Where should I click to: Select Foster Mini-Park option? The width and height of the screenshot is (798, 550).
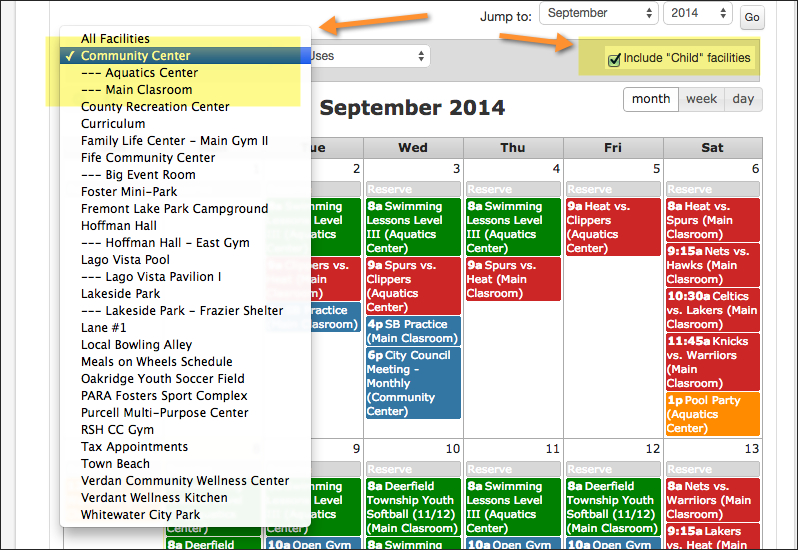(185, 192)
